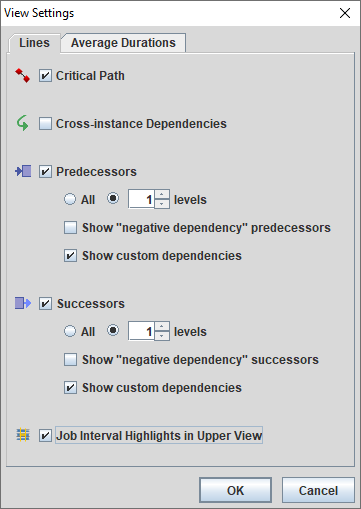Click the red Critical Path line icon
The image size is (361, 509).
pyautogui.click(x=22, y=76)
